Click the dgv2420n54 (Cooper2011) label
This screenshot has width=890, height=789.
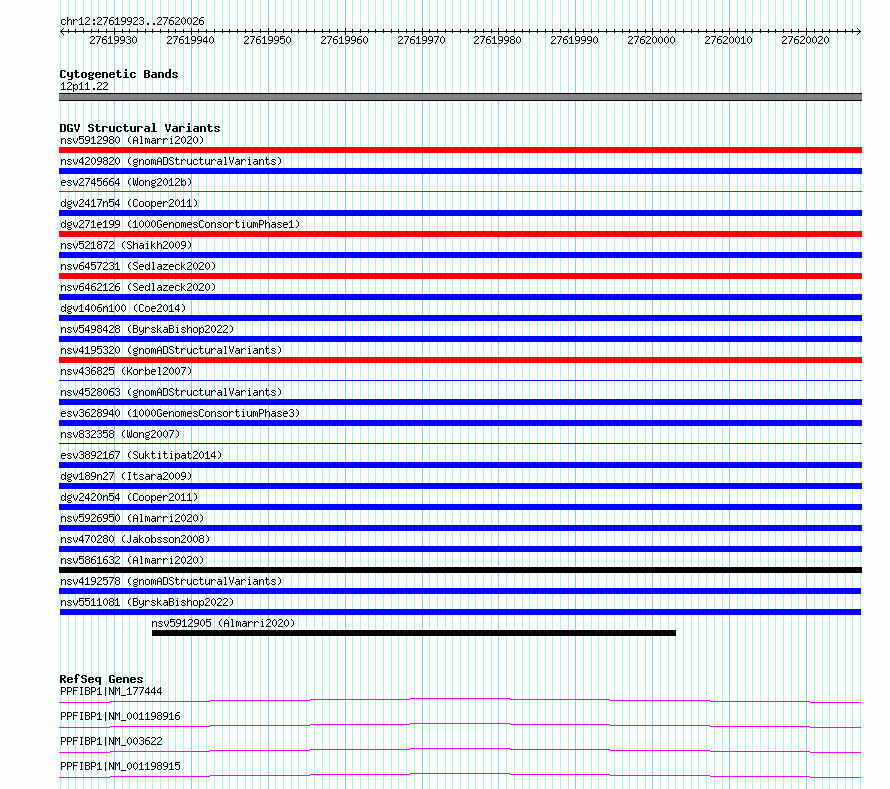pos(129,497)
